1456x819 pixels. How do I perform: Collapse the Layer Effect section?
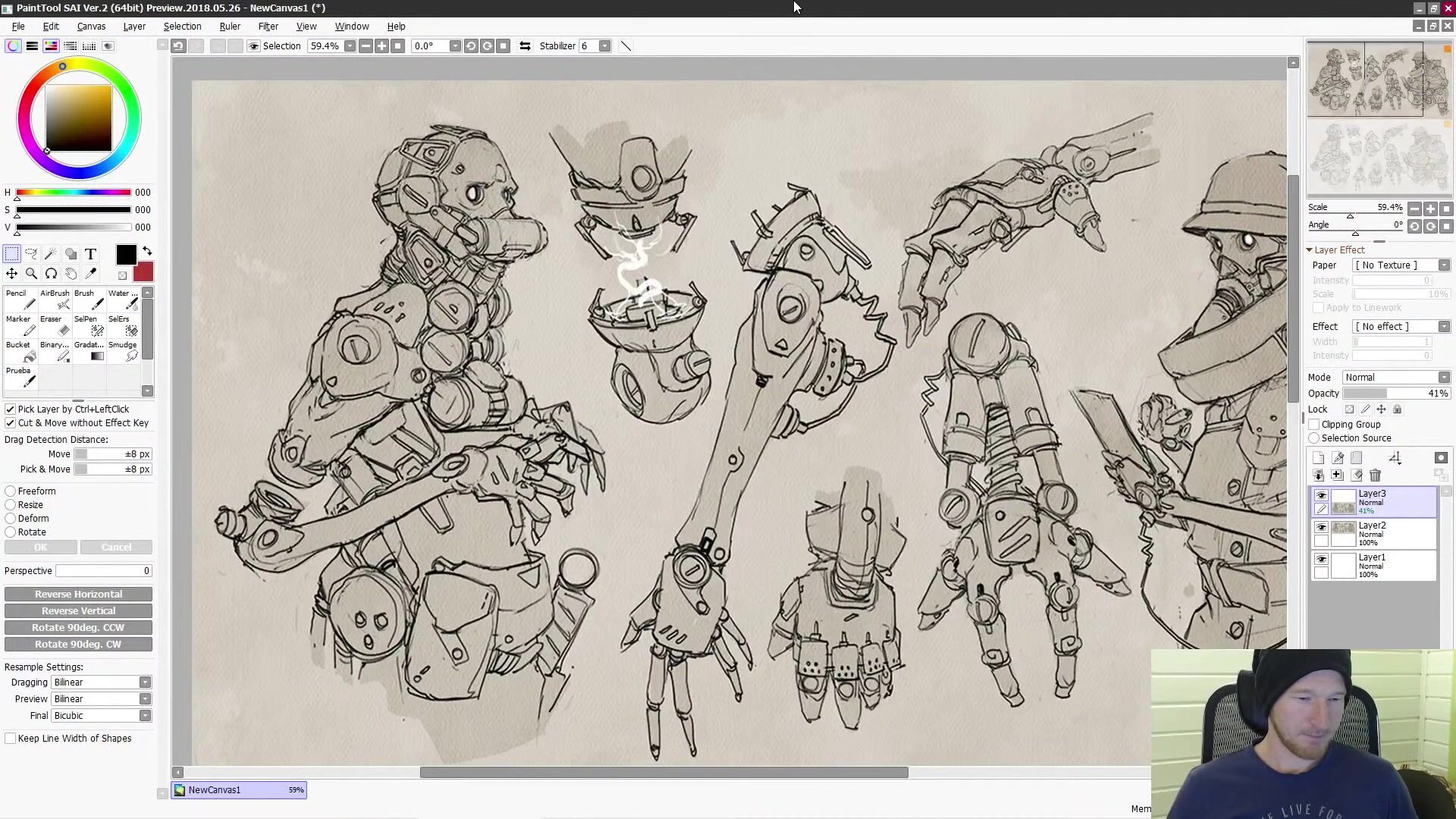(x=1310, y=250)
